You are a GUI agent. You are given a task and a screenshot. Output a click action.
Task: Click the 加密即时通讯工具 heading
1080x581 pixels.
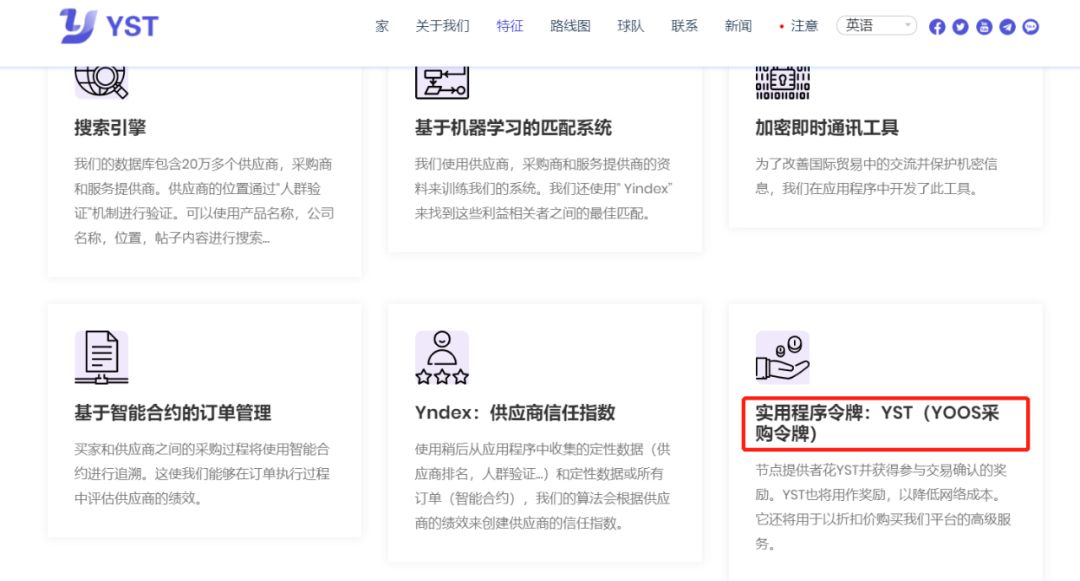click(827, 127)
